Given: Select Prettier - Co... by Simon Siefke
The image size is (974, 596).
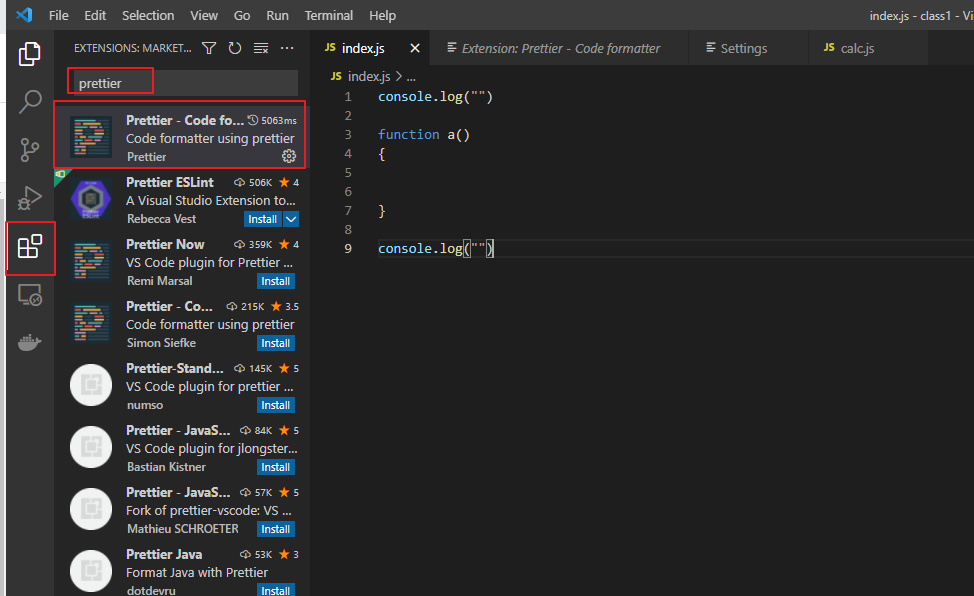Looking at the screenshot, I should click(169, 306).
